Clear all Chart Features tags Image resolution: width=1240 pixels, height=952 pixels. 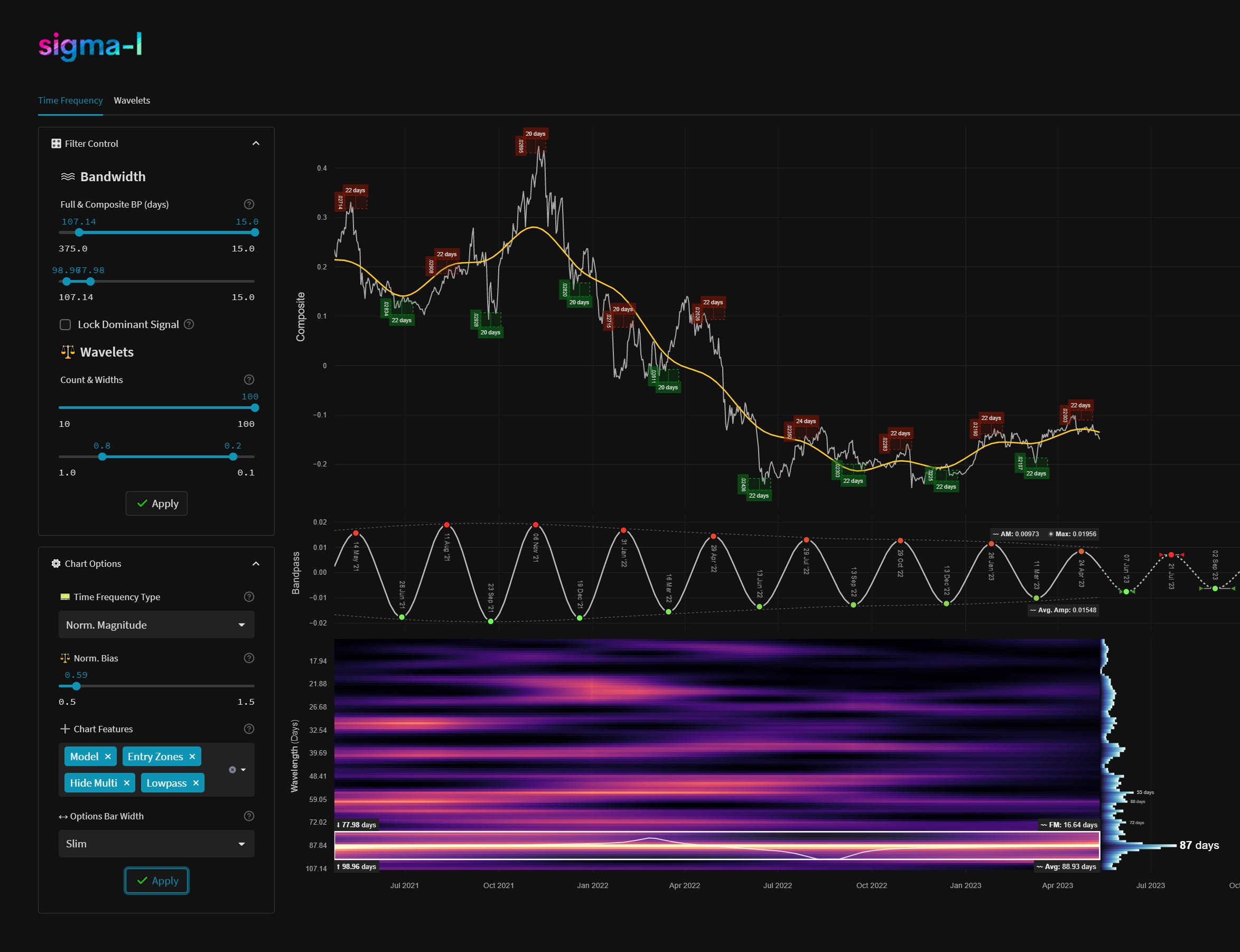(232, 770)
